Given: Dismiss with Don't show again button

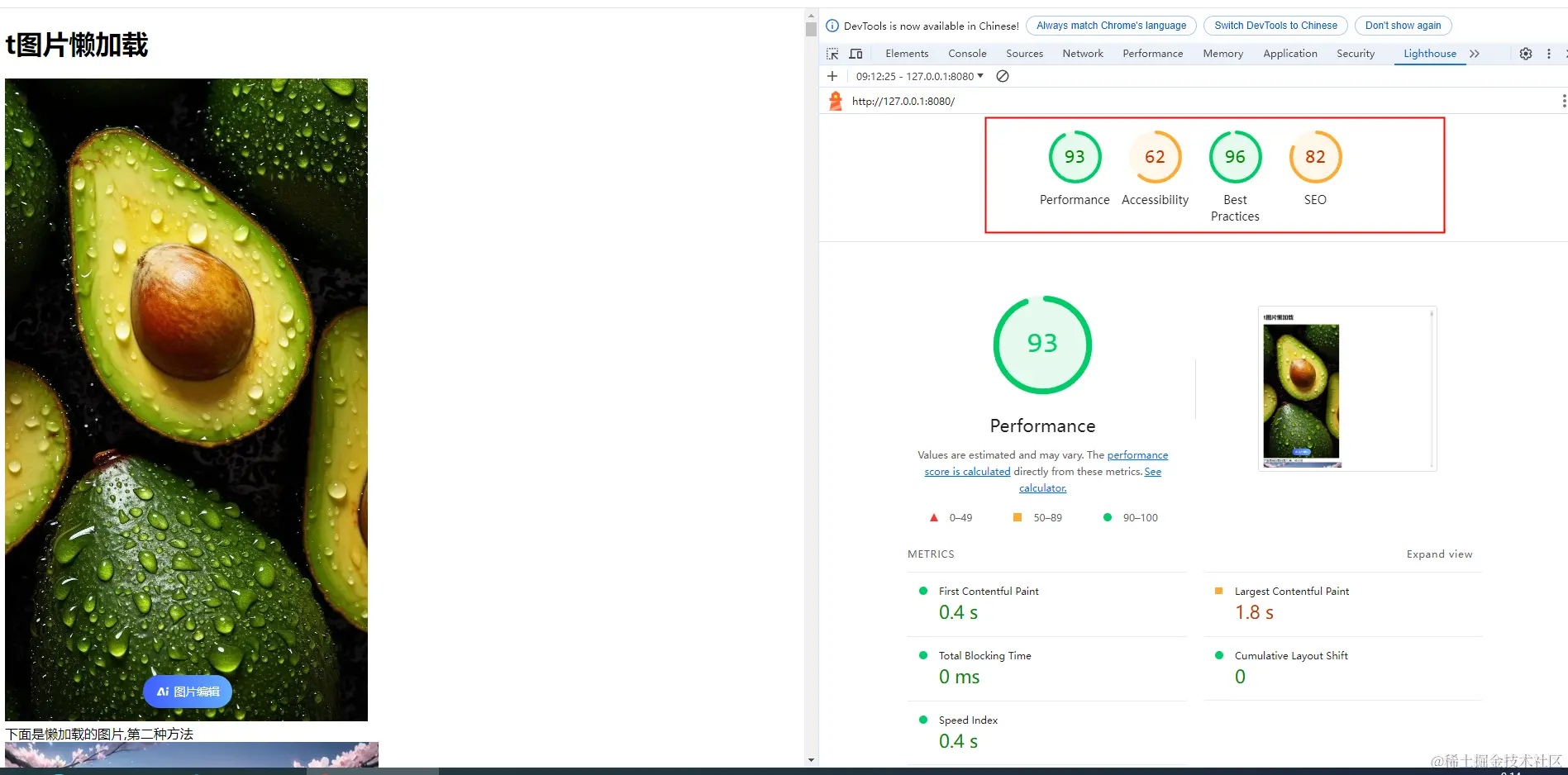Looking at the screenshot, I should coord(1403,26).
